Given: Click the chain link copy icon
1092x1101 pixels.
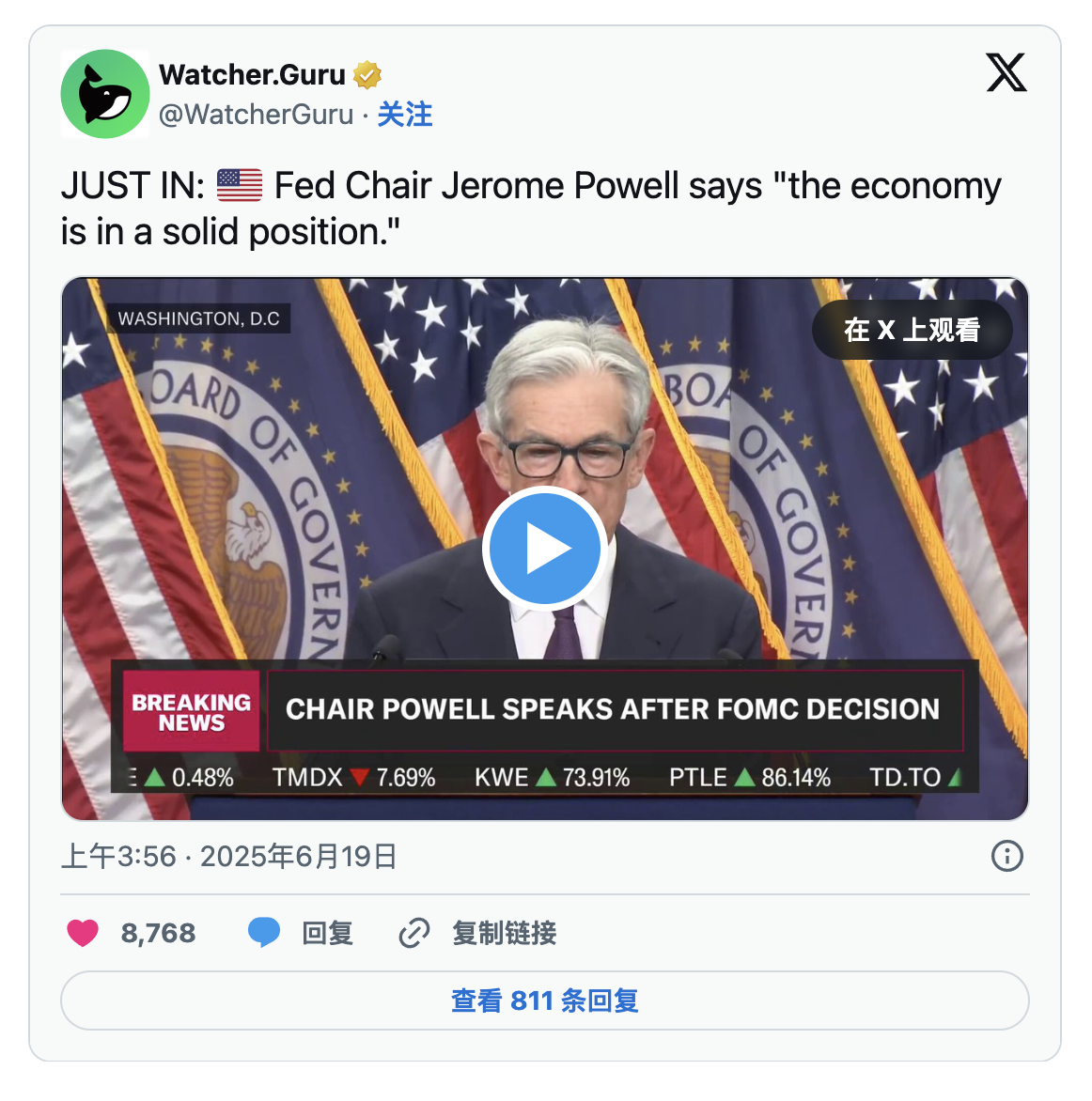Looking at the screenshot, I should (414, 933).
